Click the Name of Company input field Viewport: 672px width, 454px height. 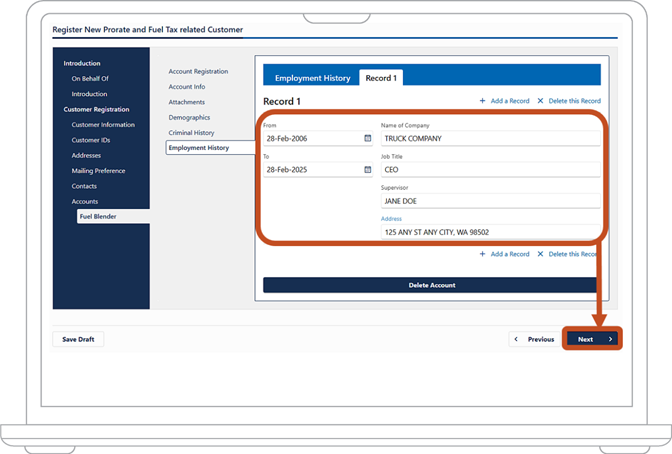click(490, 138)
